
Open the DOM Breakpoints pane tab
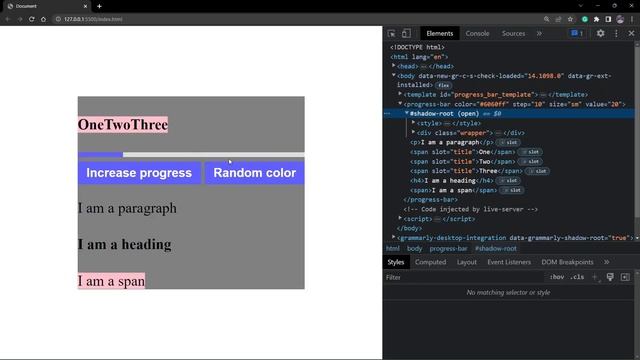click(567, 262)
